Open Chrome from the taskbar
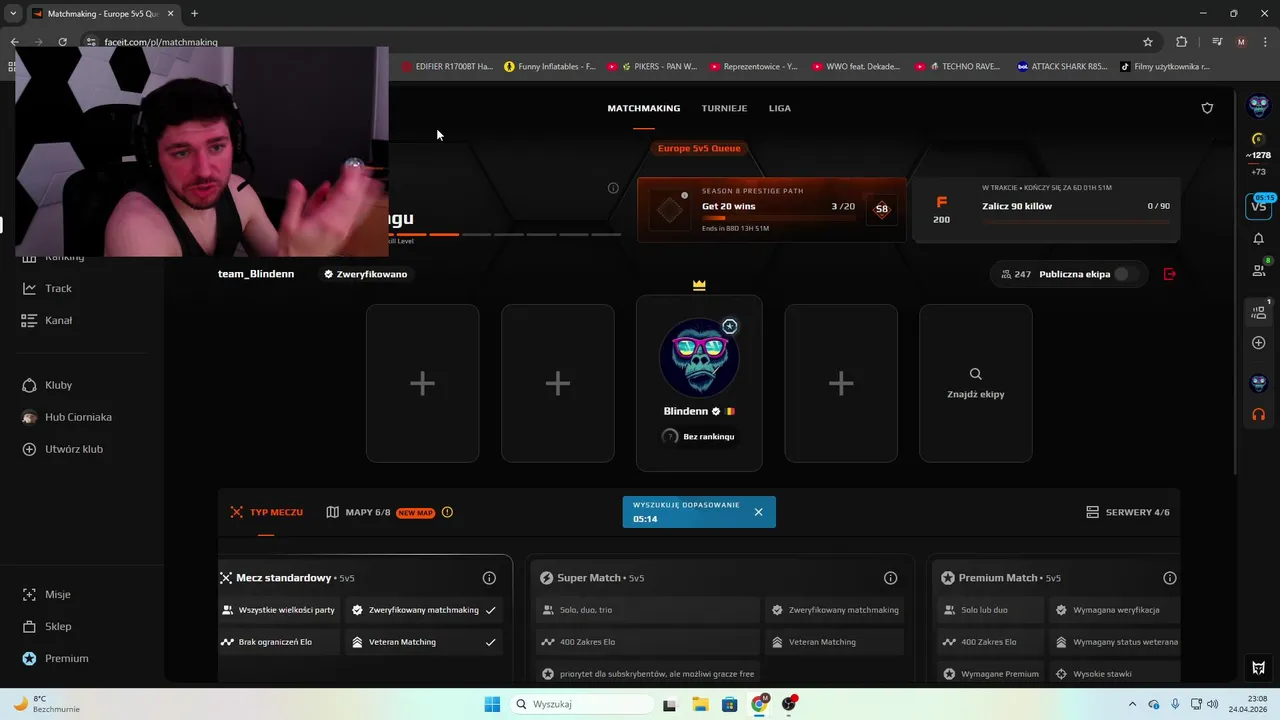1280x720 pixels. pos(759,704)
